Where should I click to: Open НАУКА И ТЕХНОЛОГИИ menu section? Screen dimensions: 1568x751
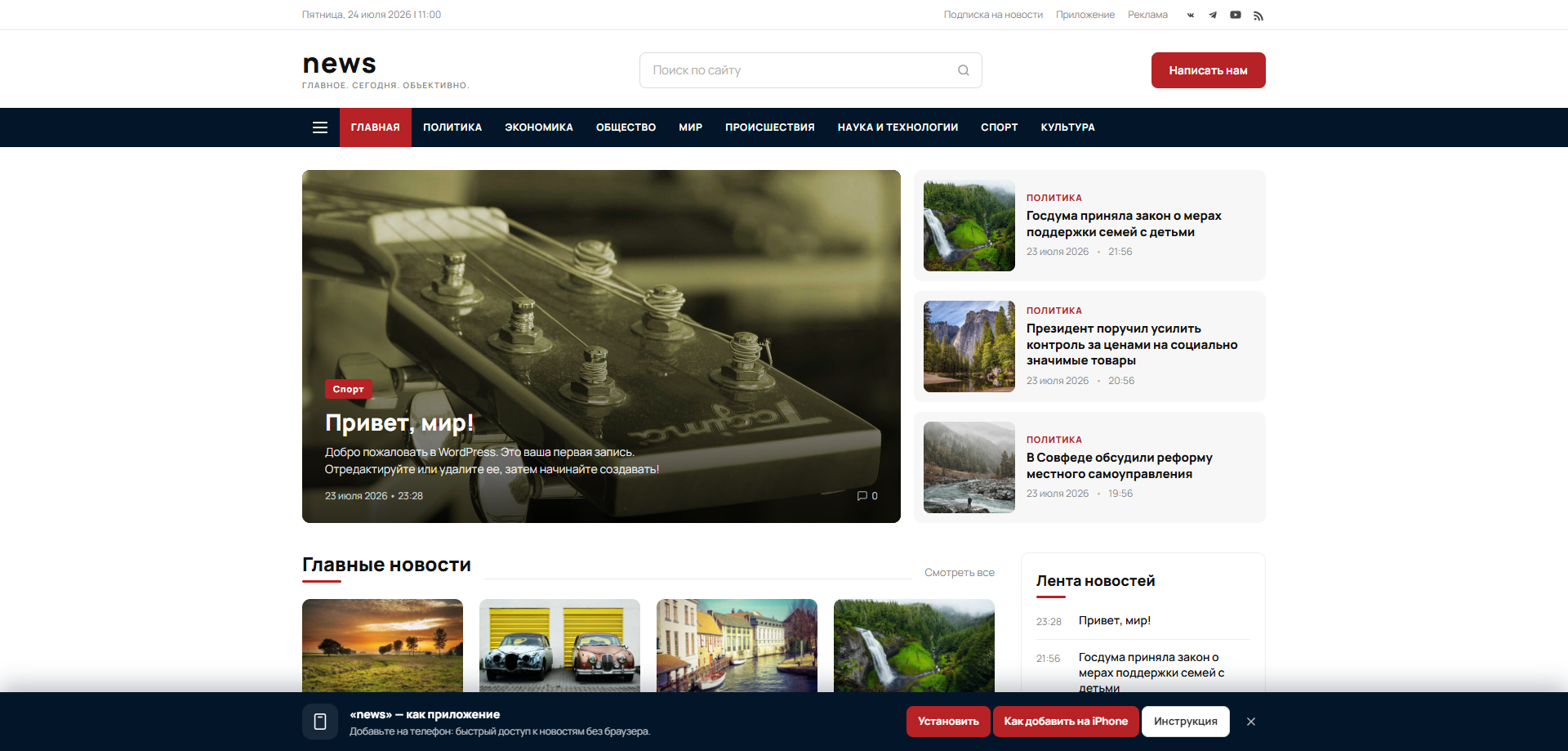coord(898,127)
